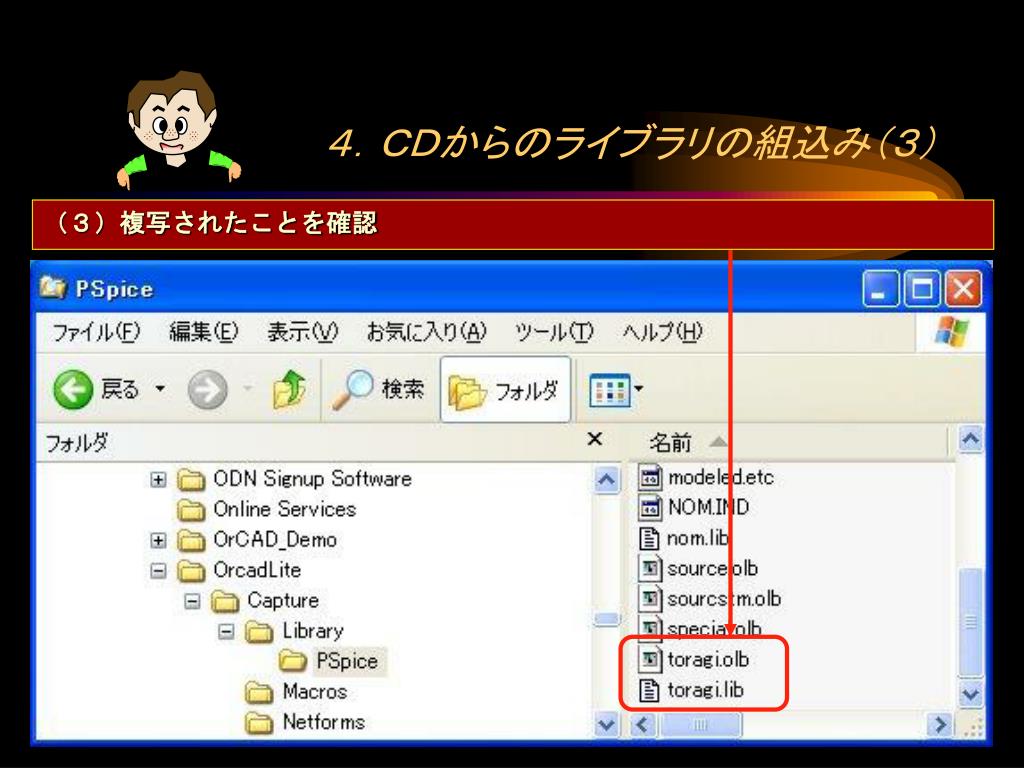Select Macros folder icon
This screenshot has width=1024, height=768.
point(259,692)
